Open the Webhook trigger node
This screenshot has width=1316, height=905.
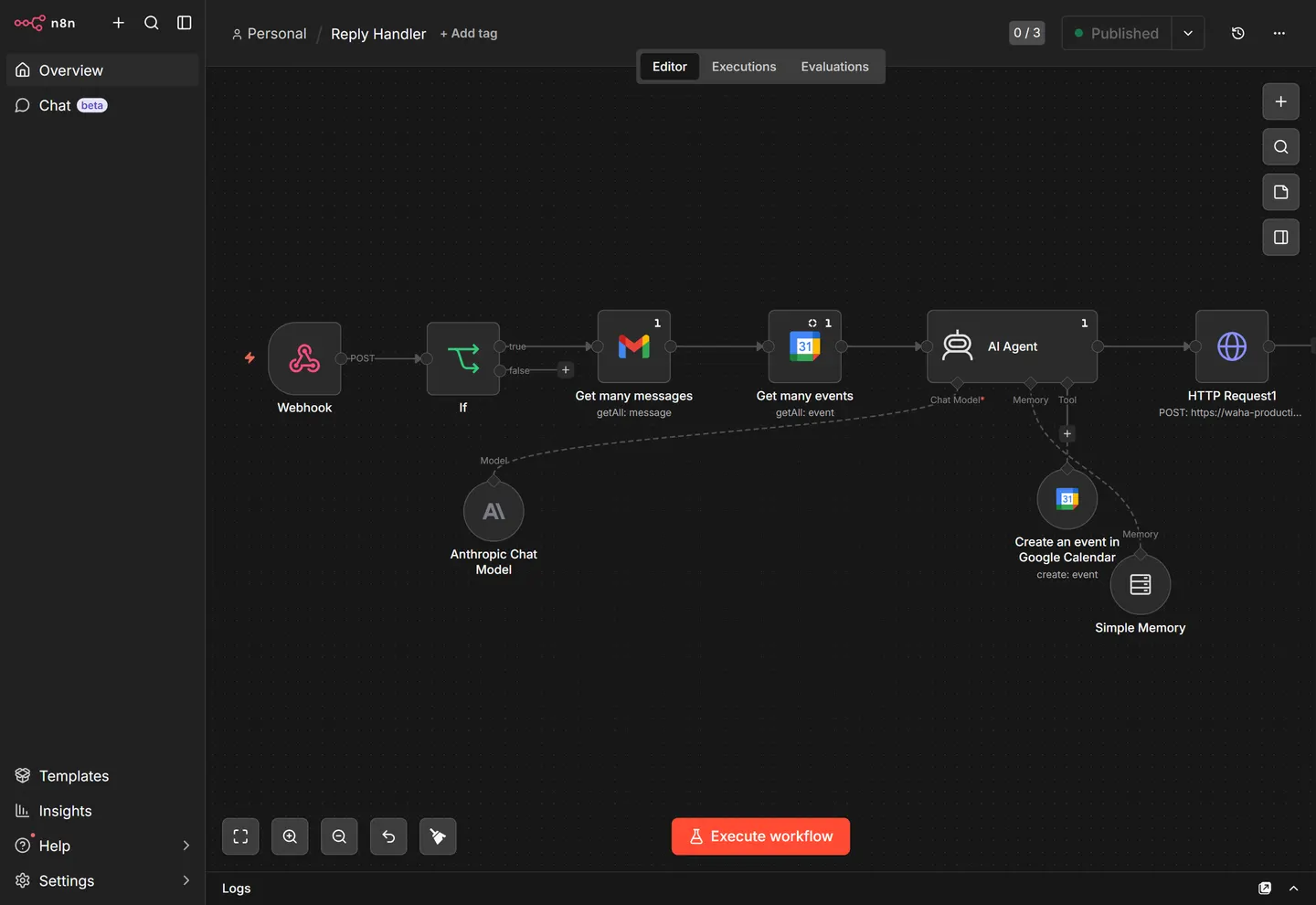304,358
